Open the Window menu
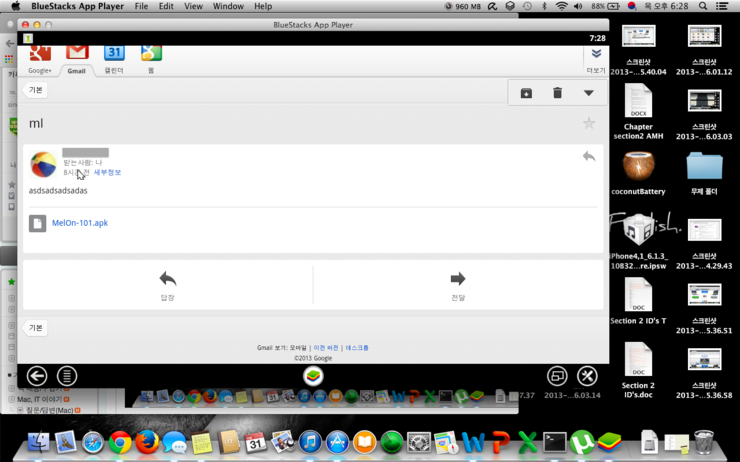Screen dimensions: 740x462 pyautogui.click(x=228, y=6)
